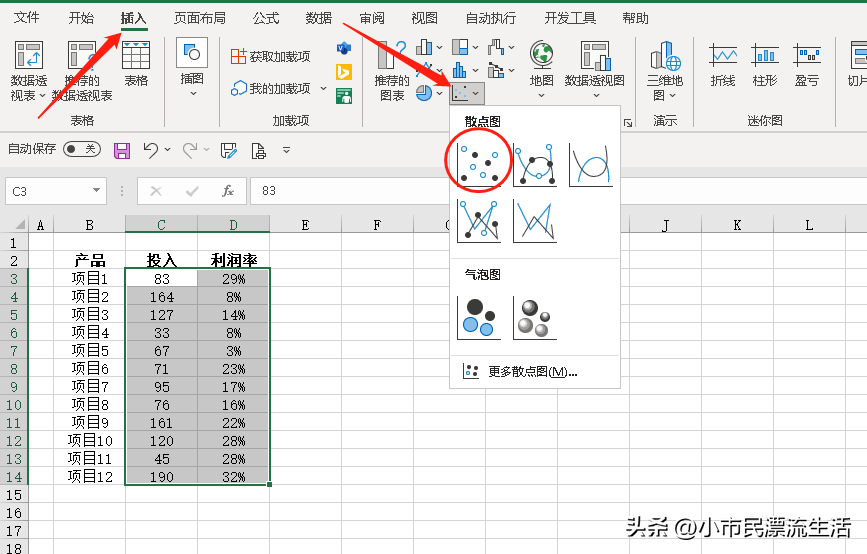Switch to the 数据 tab
The height and width of the screenshot is (554, 867).
319,18
